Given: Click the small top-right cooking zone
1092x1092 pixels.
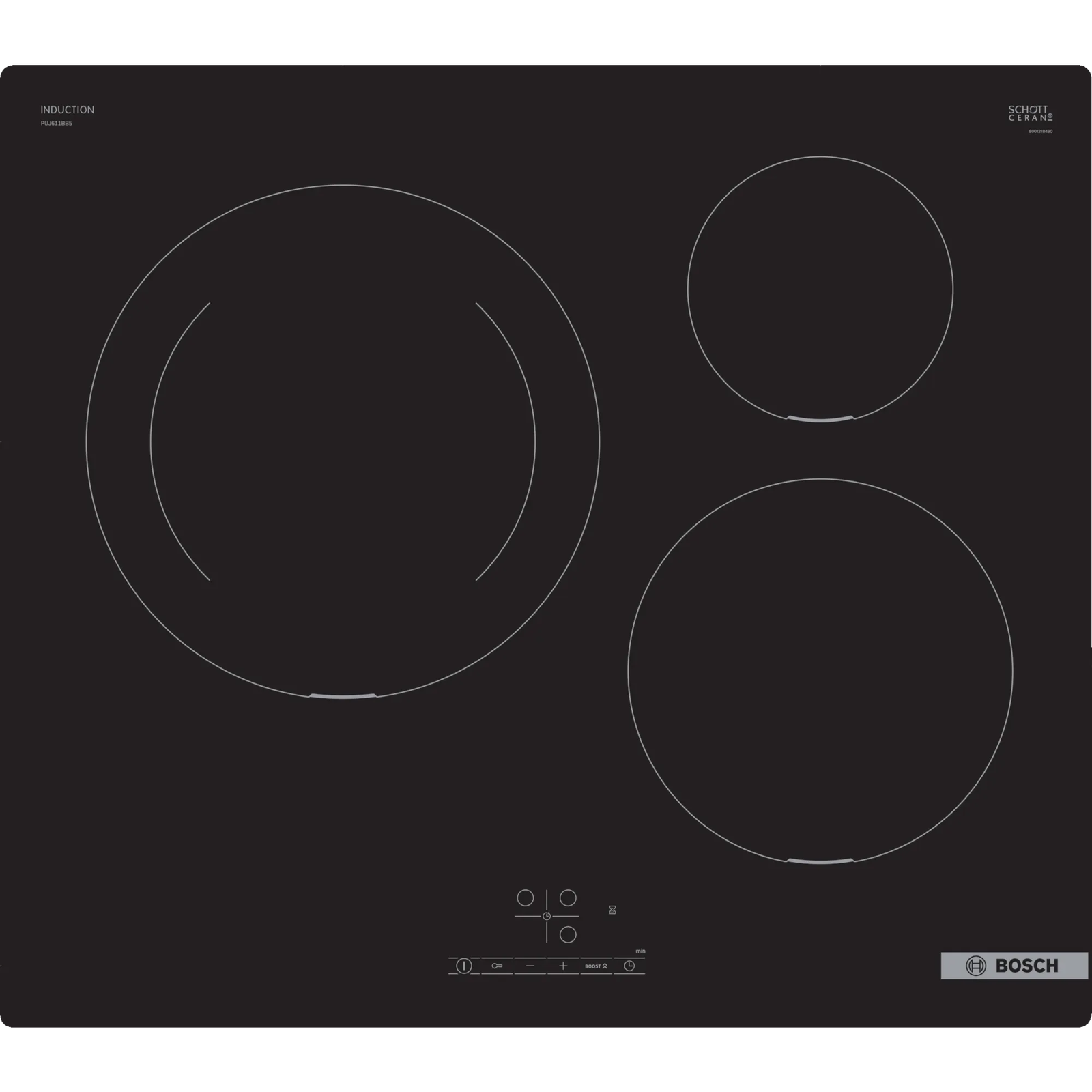Looking at the screenshot, I should 820,289.
